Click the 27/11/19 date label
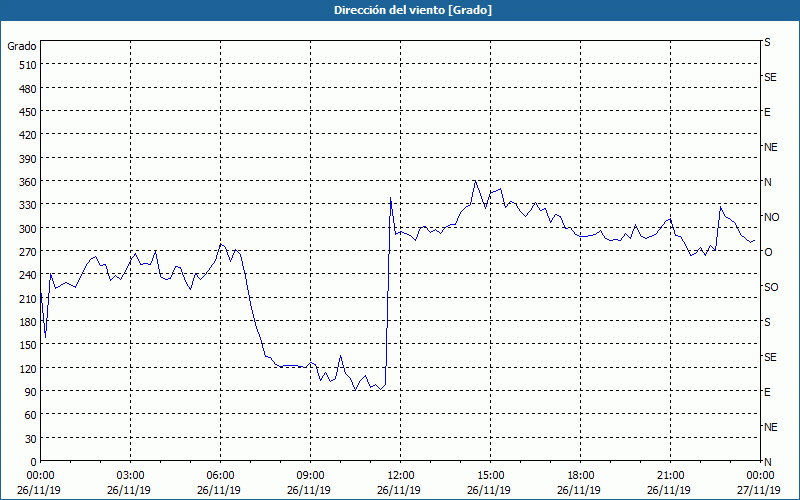The width and height of the screenshot is (800, 500). coord(759,490)
